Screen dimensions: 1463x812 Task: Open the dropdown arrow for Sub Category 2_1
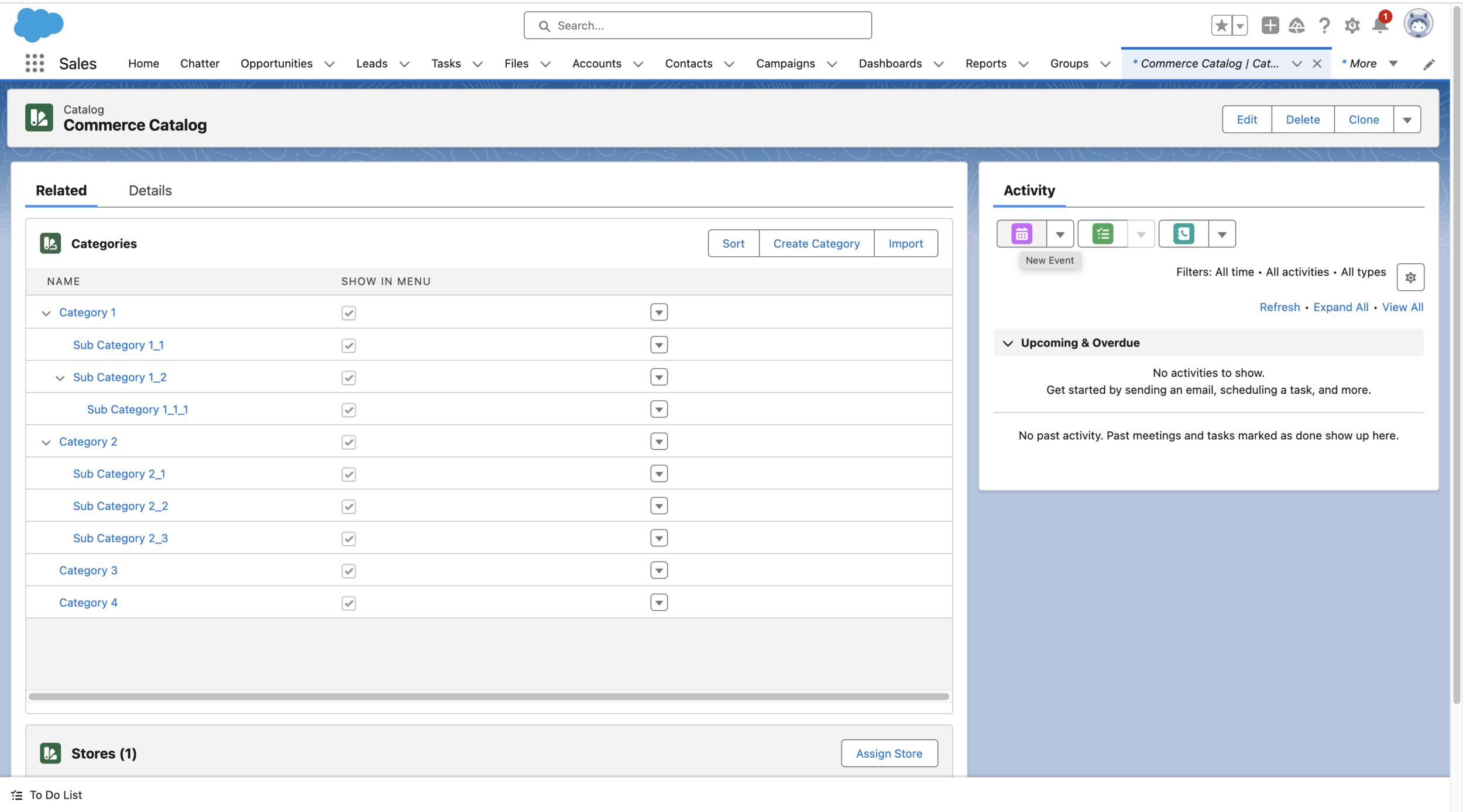(659, 472)
